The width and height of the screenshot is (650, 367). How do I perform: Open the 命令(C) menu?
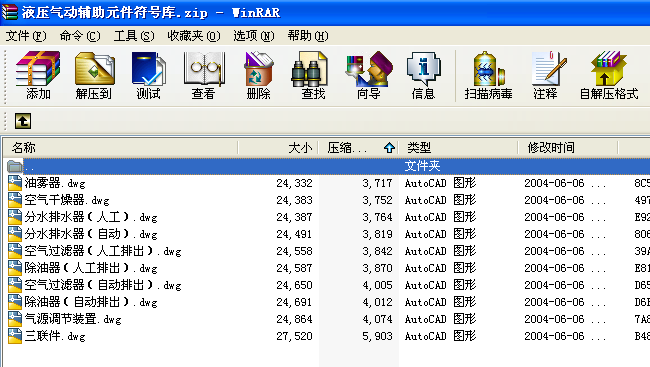point(80,36)
